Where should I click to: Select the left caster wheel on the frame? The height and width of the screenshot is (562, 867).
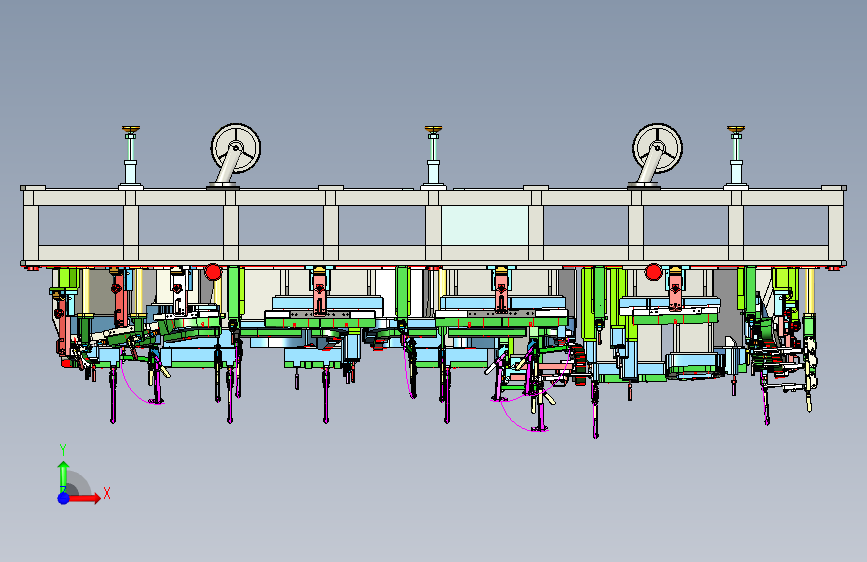[x=236, y=148]
